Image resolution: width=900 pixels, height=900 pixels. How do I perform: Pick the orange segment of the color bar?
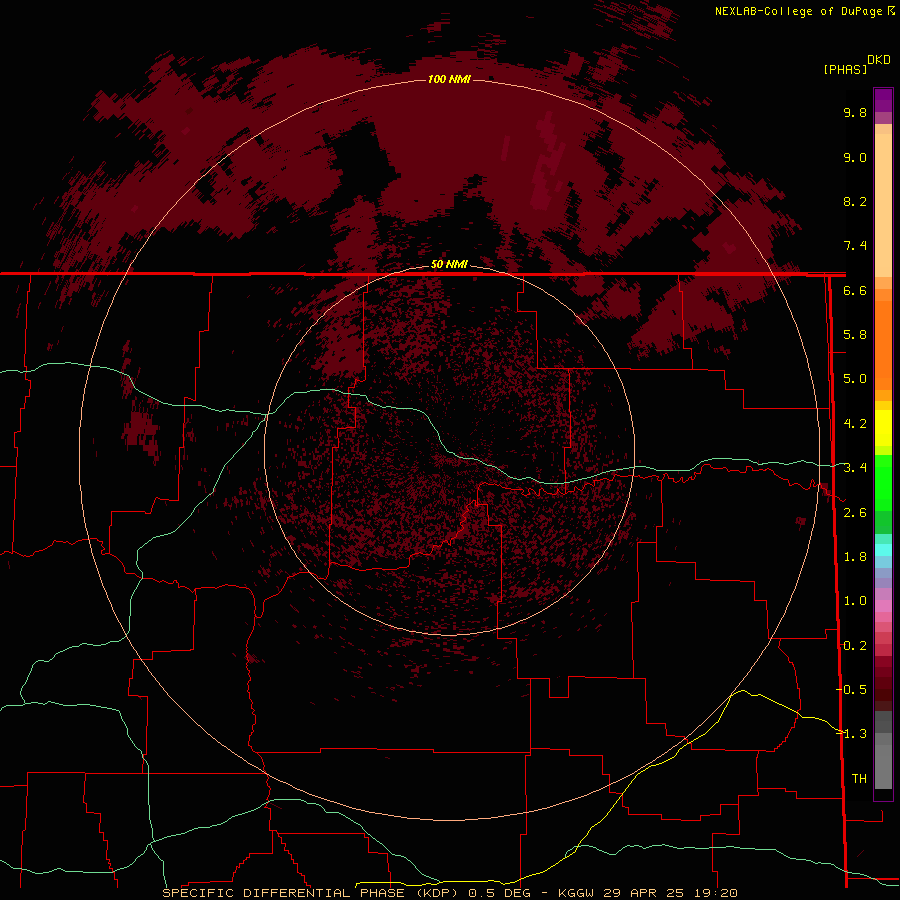[x=883, y=344]
